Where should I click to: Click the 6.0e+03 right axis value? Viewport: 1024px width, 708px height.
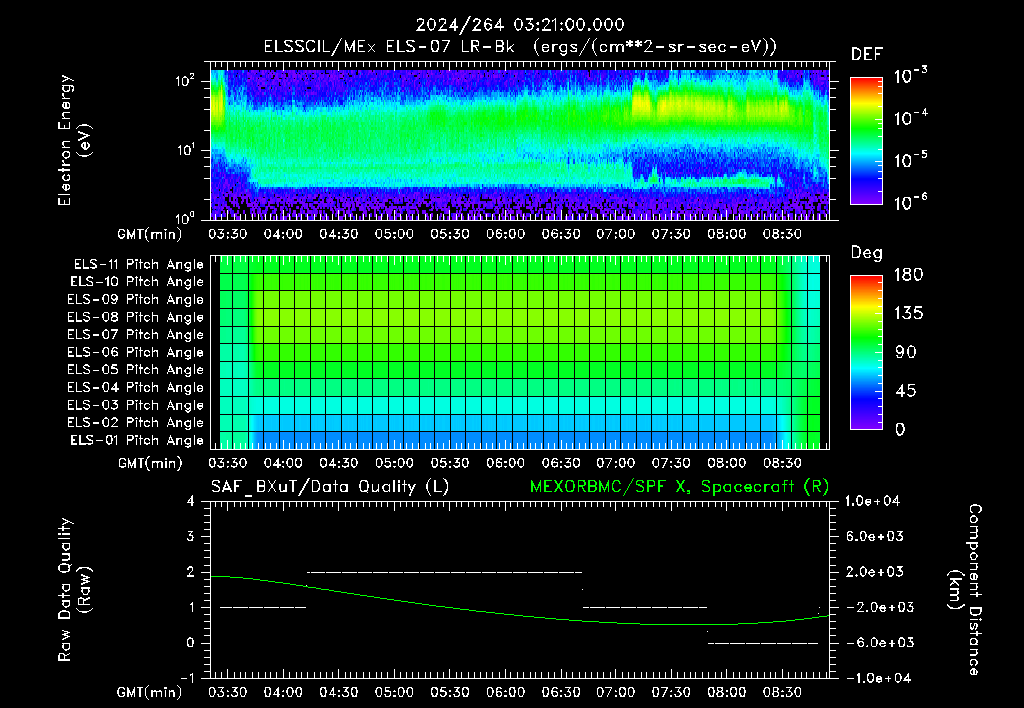click(874, 536)
